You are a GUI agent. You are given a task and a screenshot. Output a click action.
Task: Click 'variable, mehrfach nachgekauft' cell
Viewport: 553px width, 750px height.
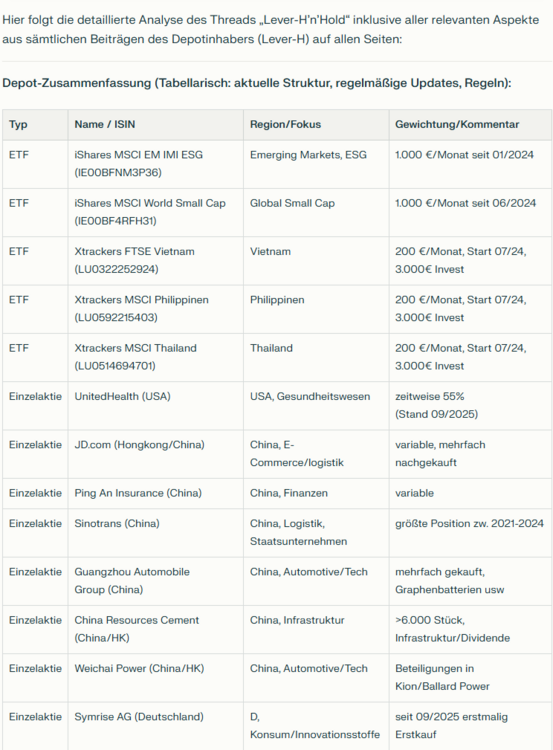click(x=470, y=454)
